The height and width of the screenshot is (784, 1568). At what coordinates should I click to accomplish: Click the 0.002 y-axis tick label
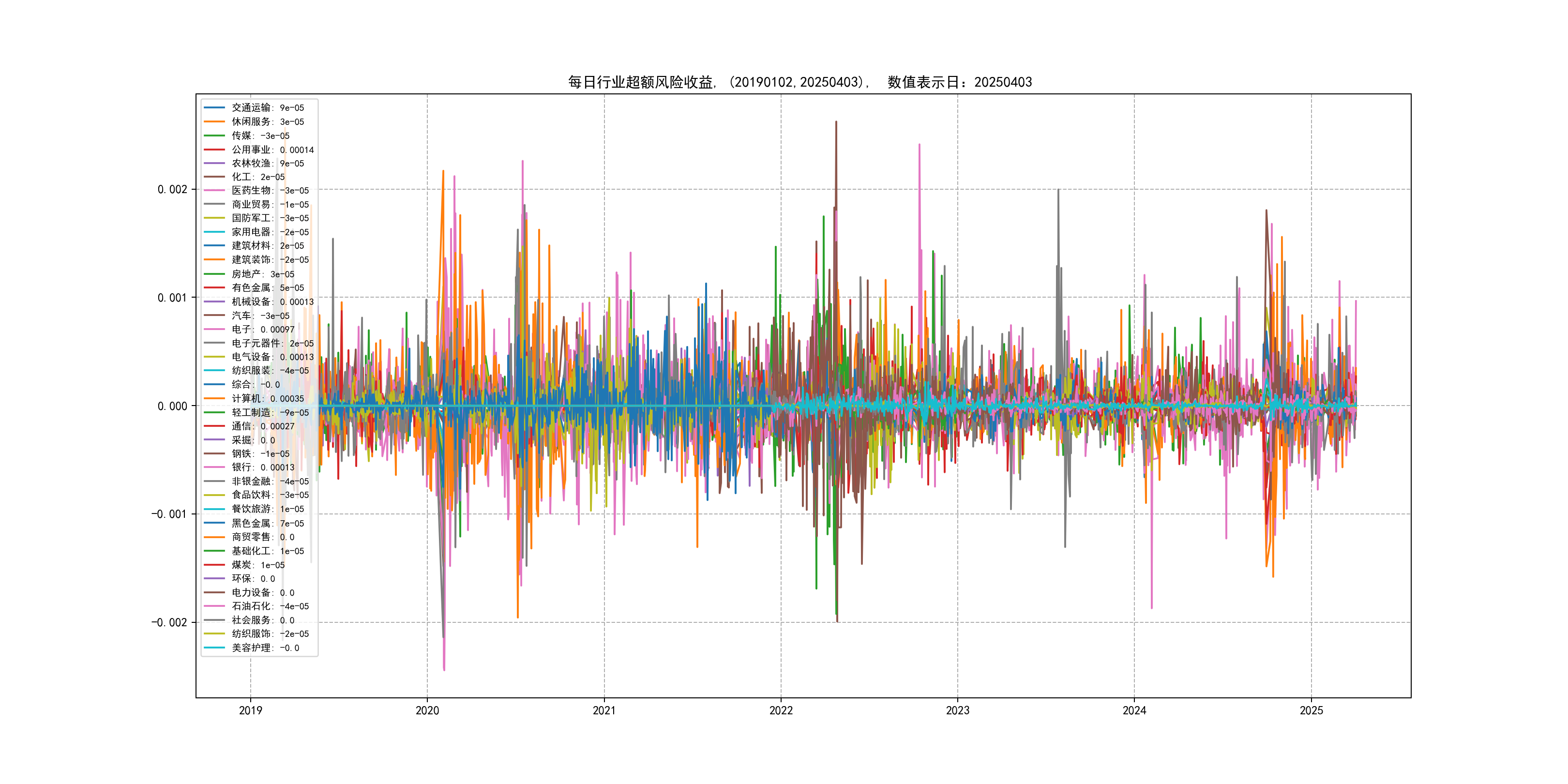[172, 189]
